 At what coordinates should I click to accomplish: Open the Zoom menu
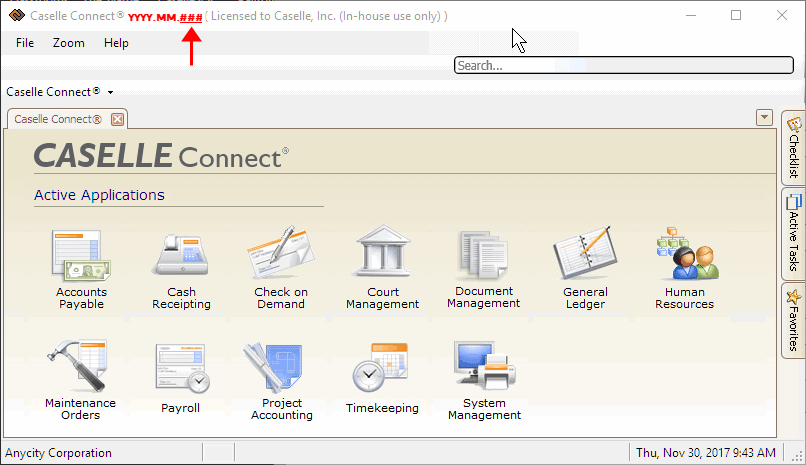[x=68, y=43]
